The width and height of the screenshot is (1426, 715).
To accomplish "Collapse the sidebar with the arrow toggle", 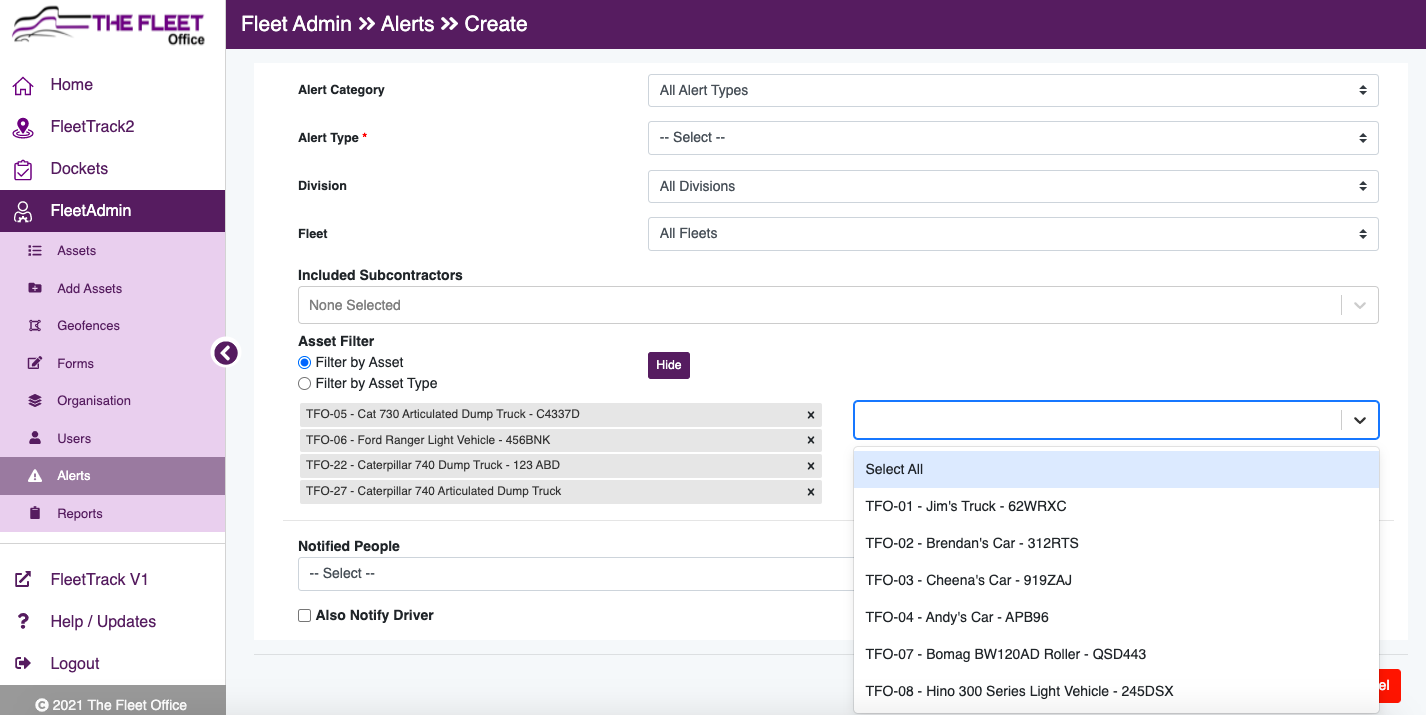I will (x=225, y=352).
